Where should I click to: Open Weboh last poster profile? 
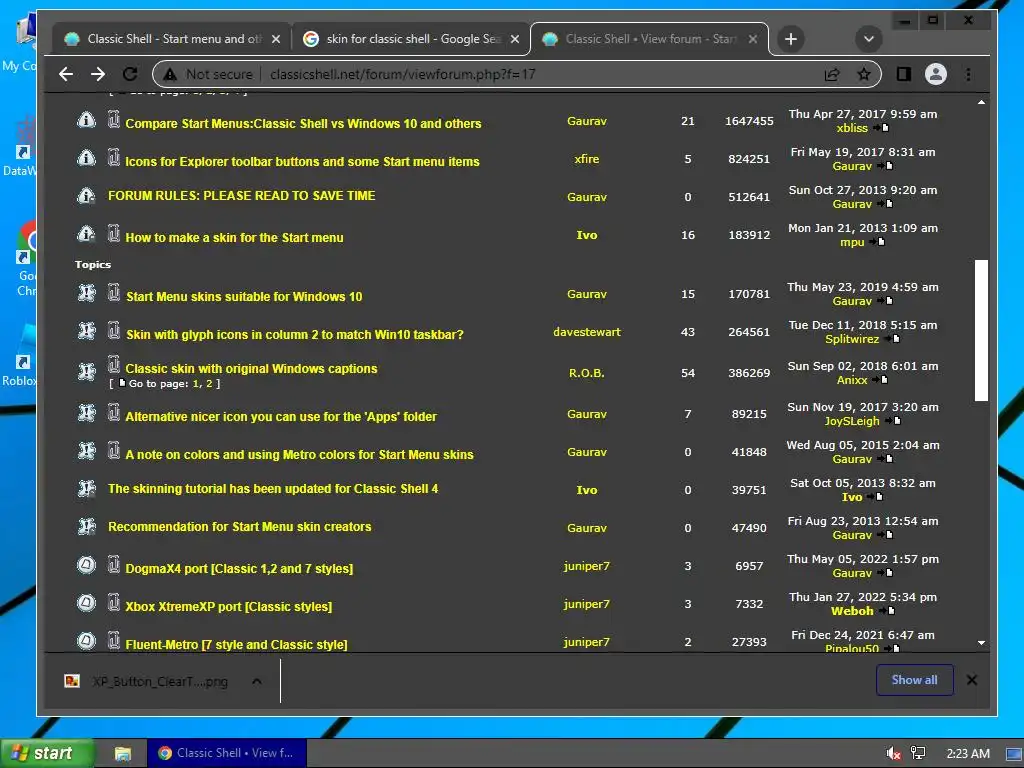point(852,611)
